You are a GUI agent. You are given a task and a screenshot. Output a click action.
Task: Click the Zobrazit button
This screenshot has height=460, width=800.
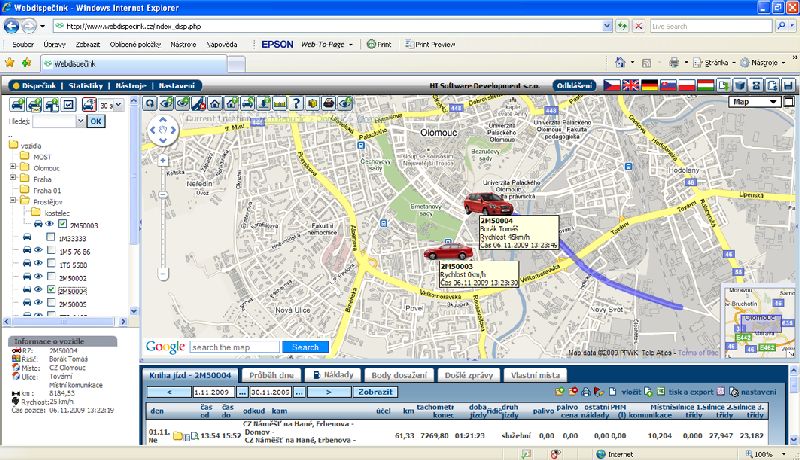(x=375, y=392)
